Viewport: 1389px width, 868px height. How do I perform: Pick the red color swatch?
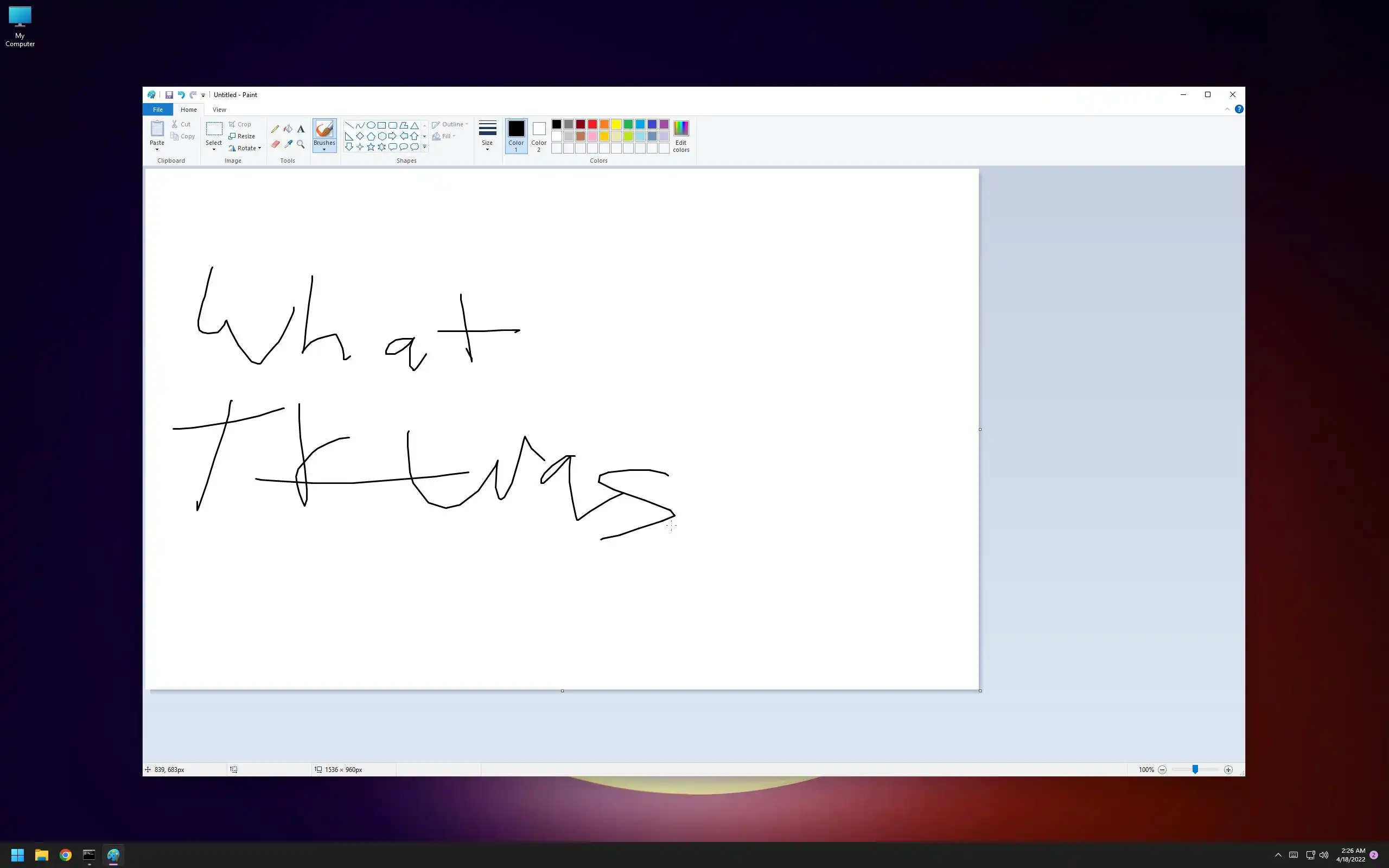[592, 125]
